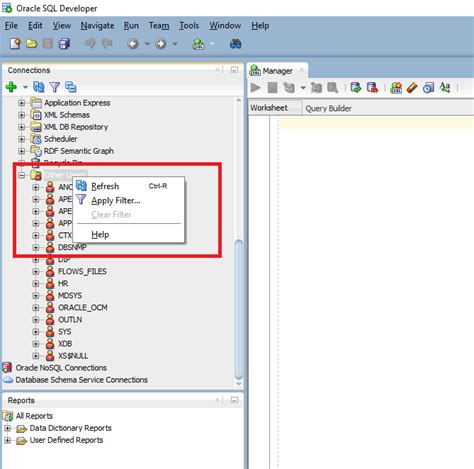
Task: Select the OUTLN user
Action: (x=70, y=320)
